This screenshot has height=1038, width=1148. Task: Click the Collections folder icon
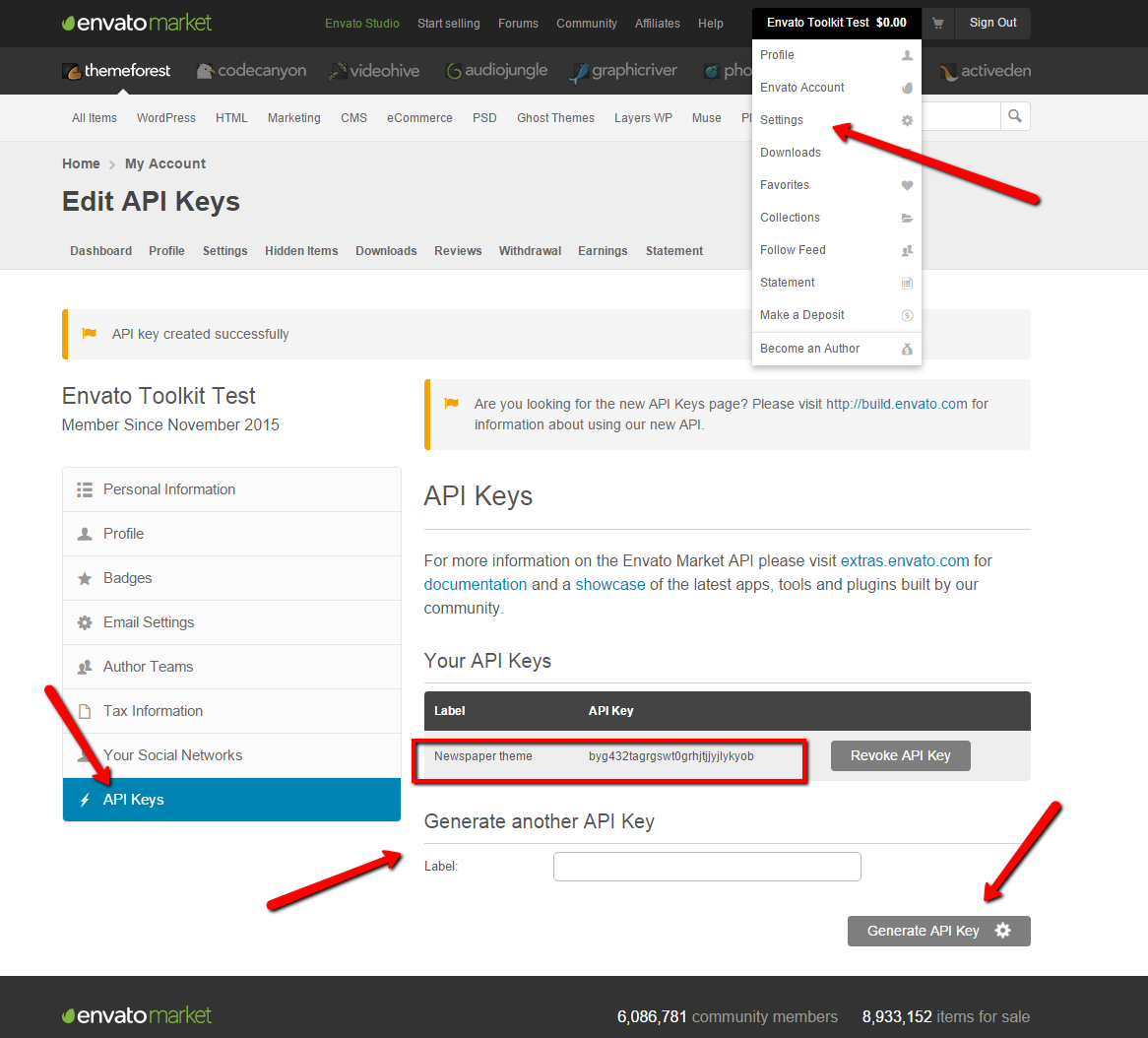tap(907, 218)
